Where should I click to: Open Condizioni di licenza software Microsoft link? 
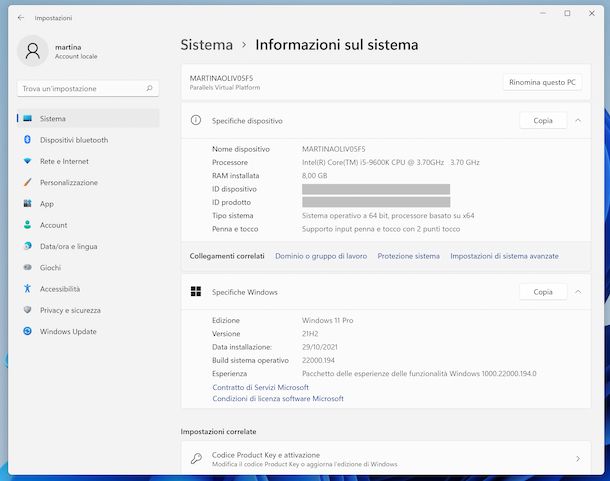[278, 398]
